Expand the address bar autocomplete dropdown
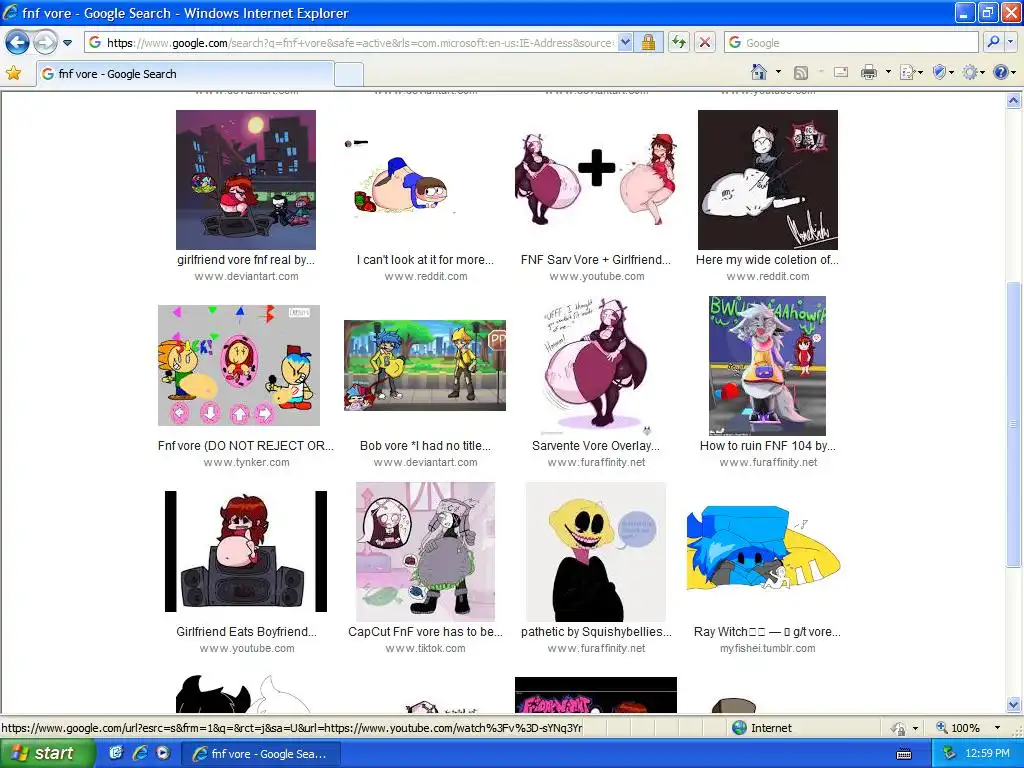The width and height of the screenshot is (1024, 768). pos(625,42)
